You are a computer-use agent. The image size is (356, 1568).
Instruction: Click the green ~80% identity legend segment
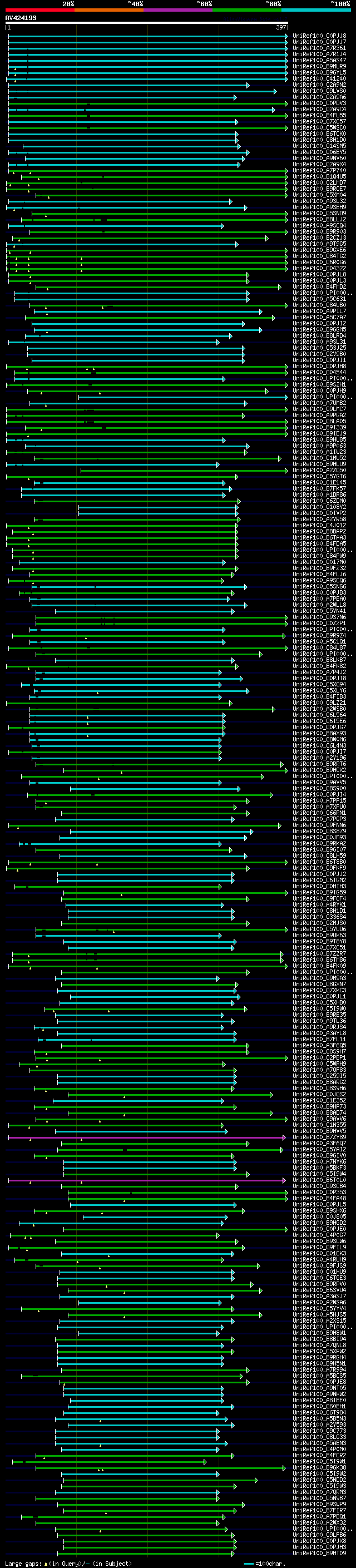pyautogui.click(x=247, y=10)
